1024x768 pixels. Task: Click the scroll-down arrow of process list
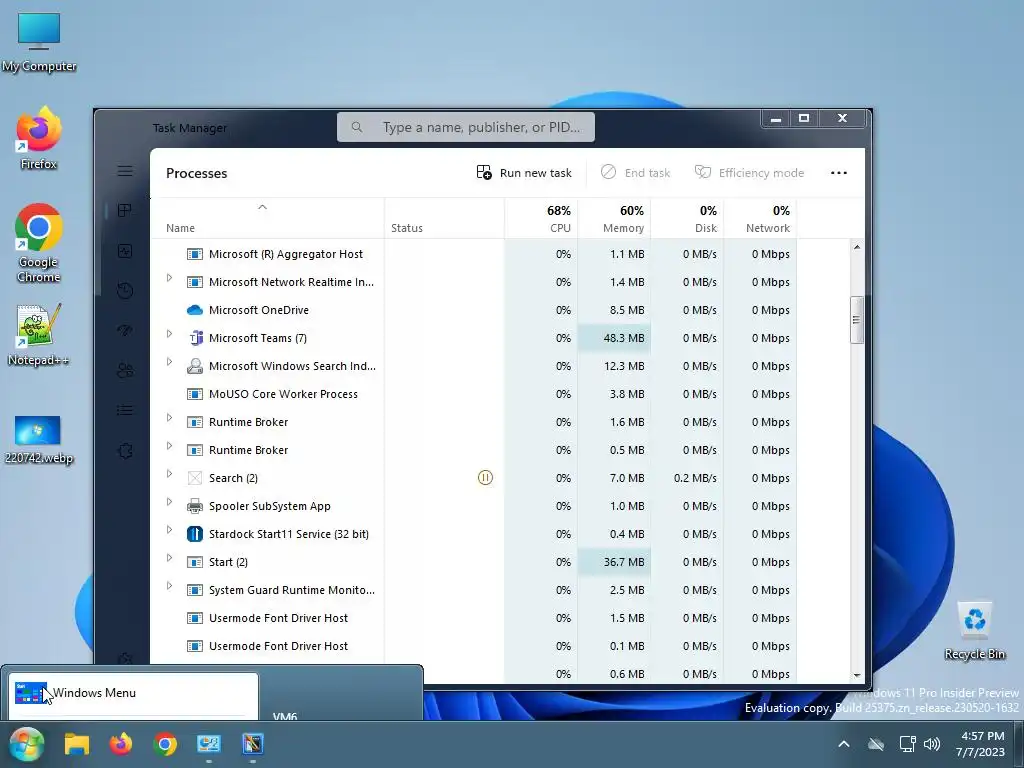click(x=857, y=675)
